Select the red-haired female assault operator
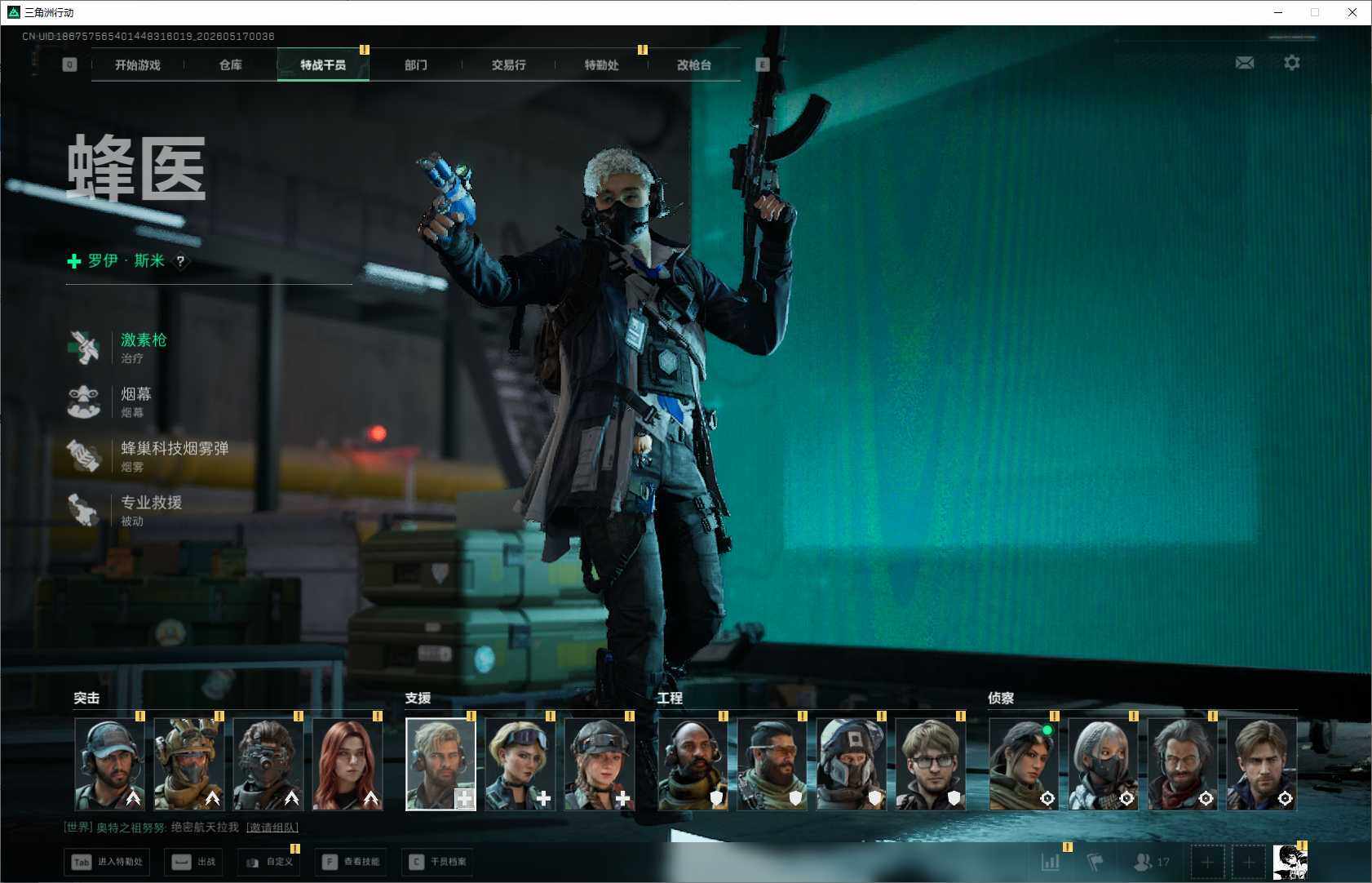 (347, 764)
